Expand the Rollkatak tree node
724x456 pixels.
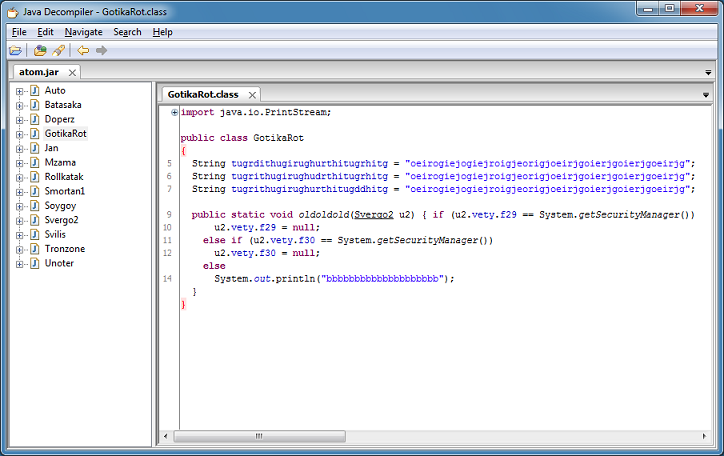coord(19,178)
